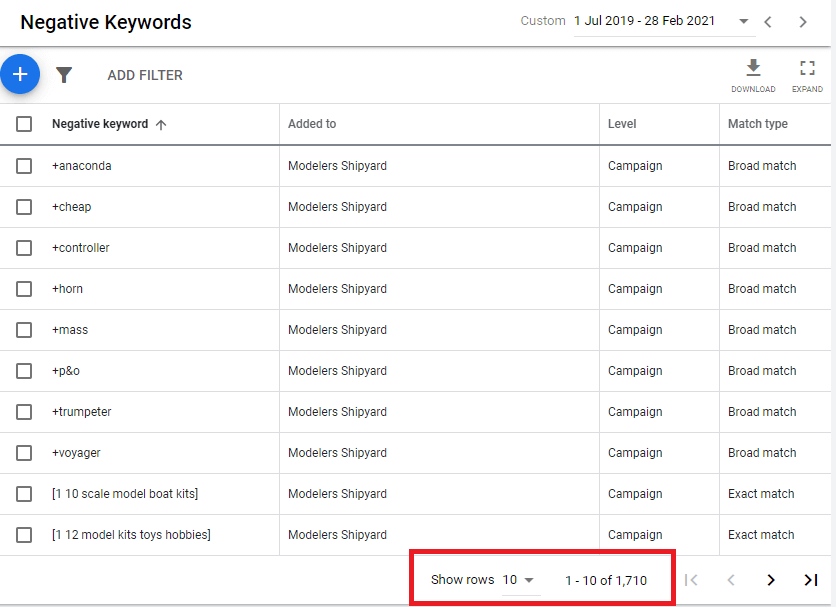Go to next date range
Image resolution: width=836 pixels, height=607 pixels.
pos(802,22)
